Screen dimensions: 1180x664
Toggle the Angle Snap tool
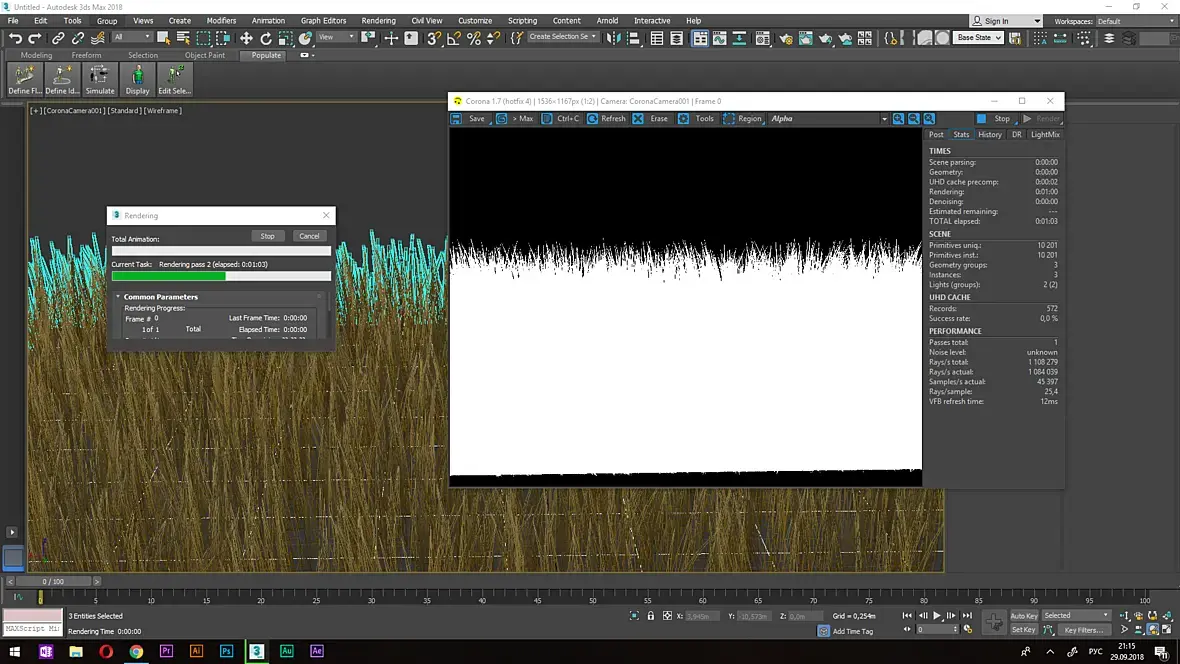click(x=454, y=38)
